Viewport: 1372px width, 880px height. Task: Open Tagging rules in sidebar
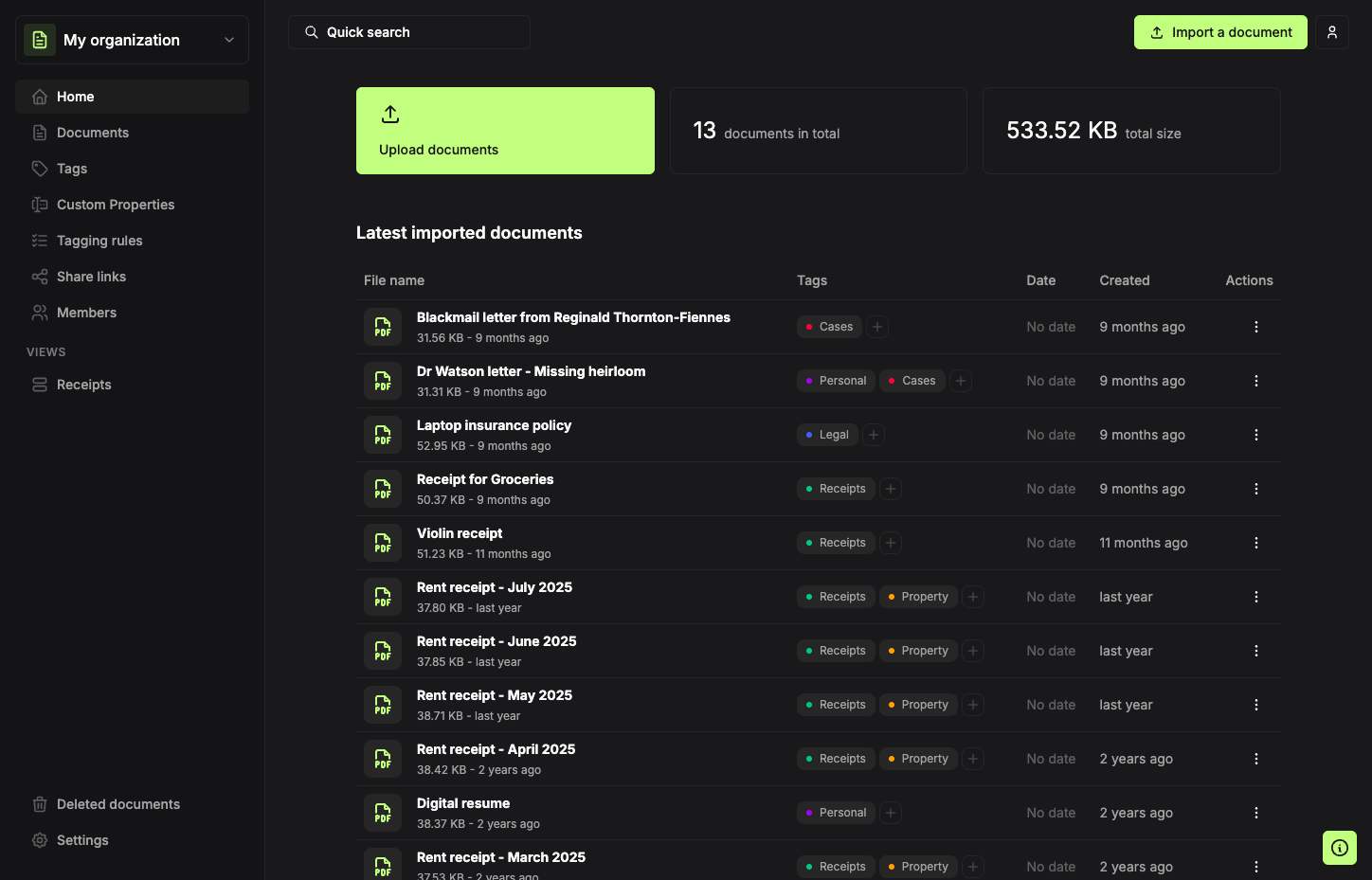[132, 241]
